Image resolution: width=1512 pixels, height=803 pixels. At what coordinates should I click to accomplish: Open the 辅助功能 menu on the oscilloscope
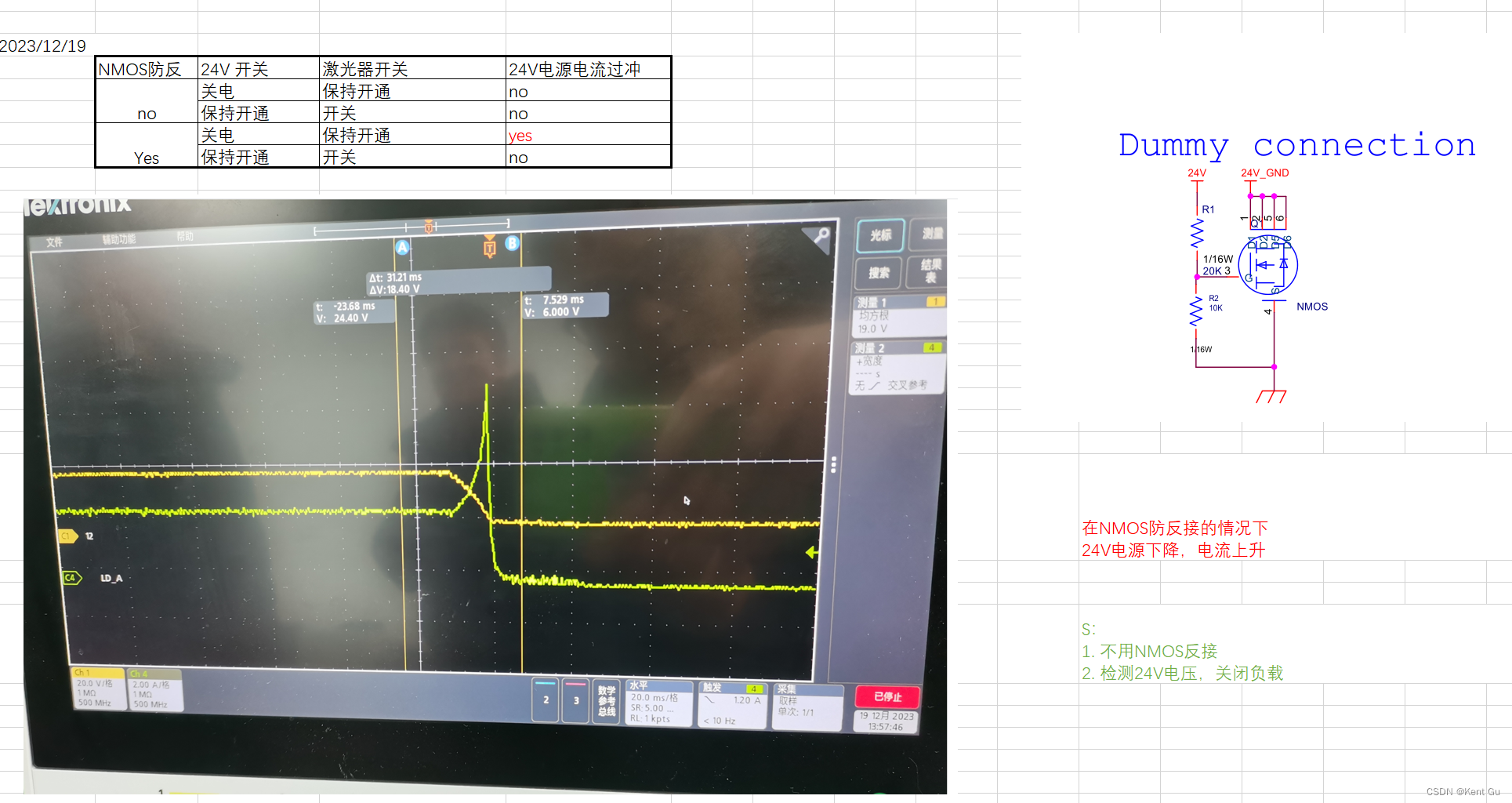[118, 239]
